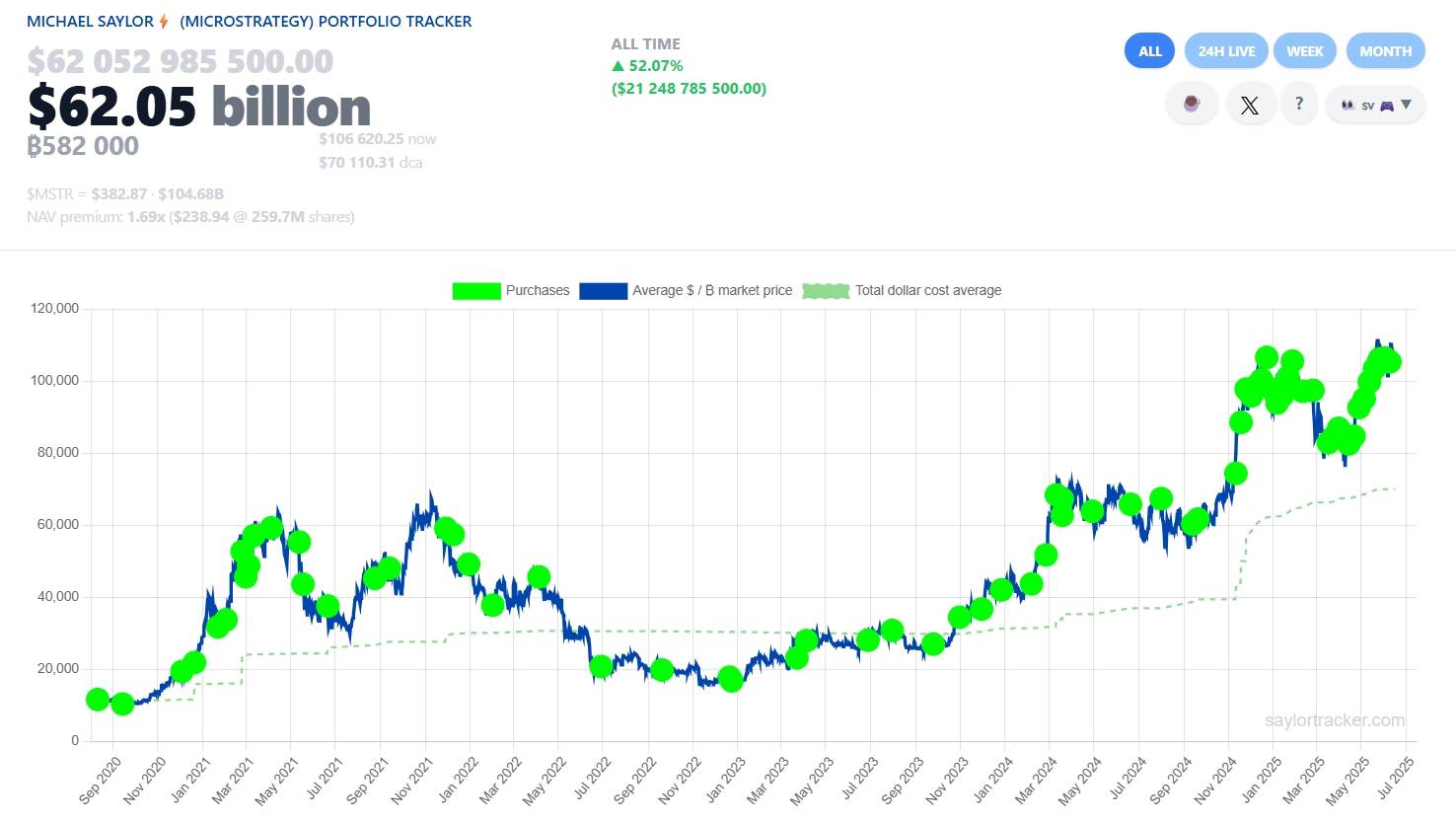Click the $62.05 billion headline value
1456x822 pixels.
click(x=199, y=106)
